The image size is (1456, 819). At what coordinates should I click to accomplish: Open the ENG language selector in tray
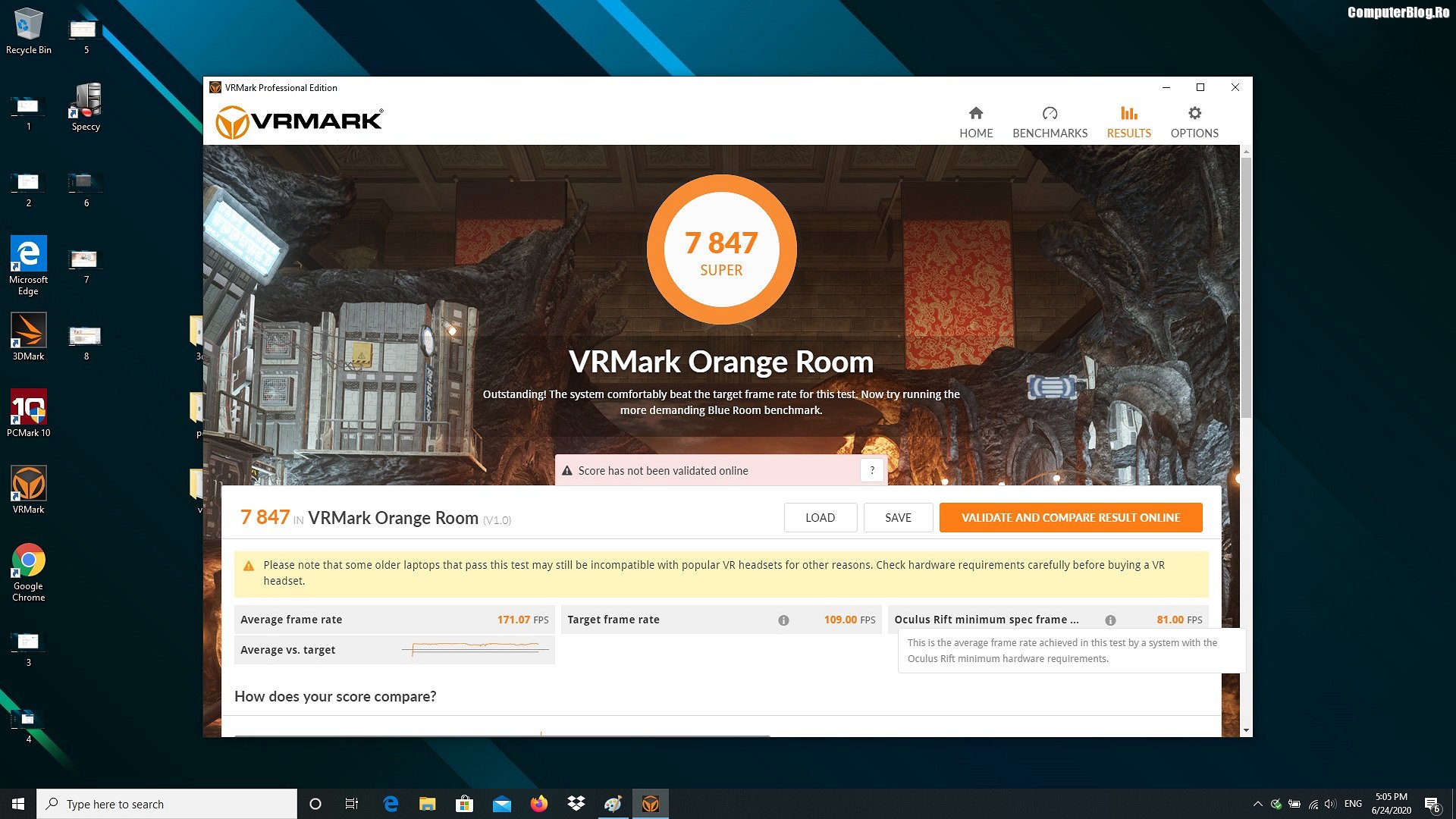click(1353, 804)
